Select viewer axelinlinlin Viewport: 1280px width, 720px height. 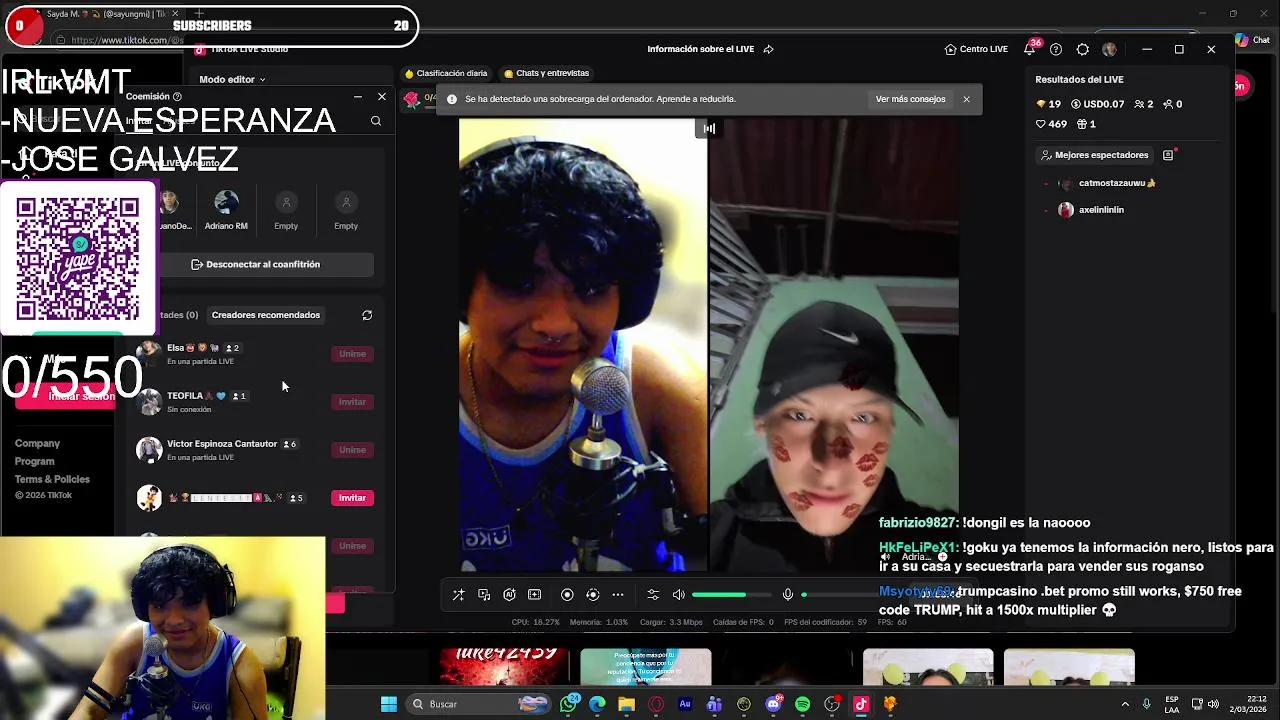click(1100, 210)
